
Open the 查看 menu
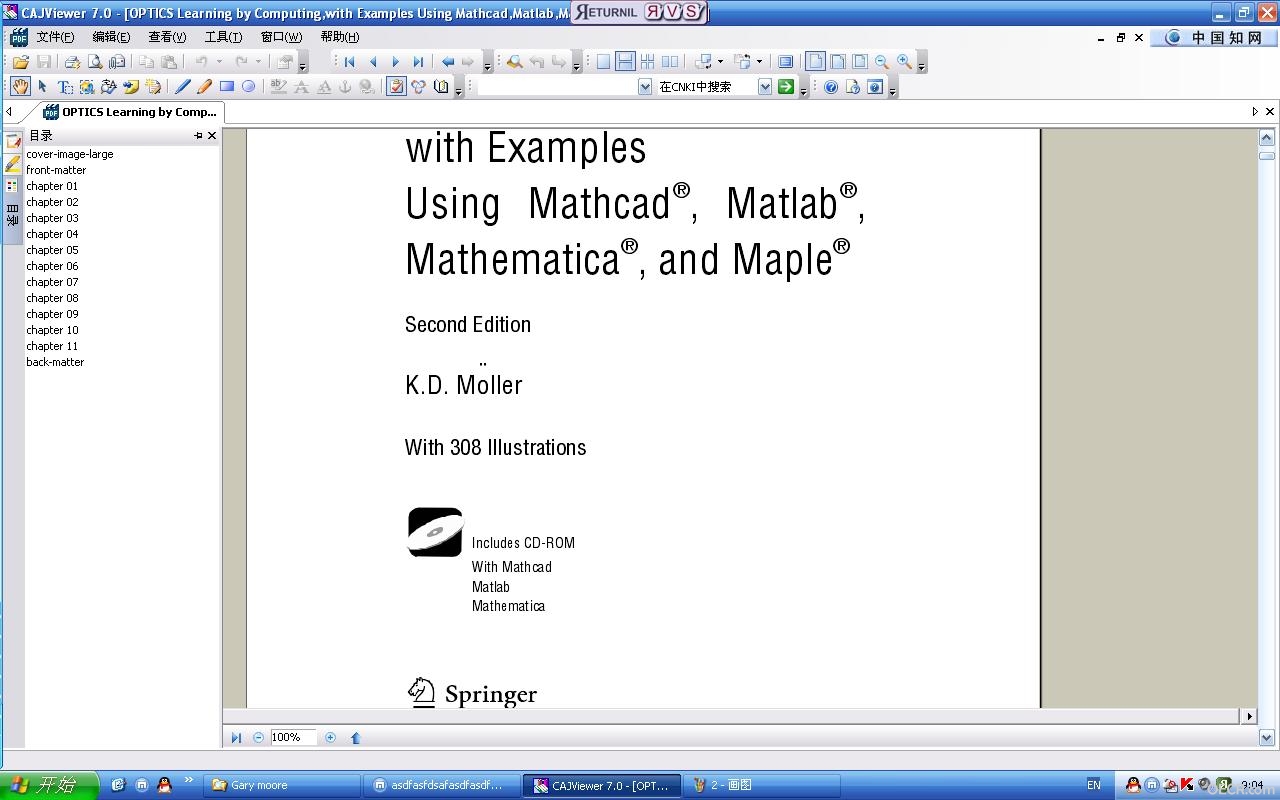[167, 37]
